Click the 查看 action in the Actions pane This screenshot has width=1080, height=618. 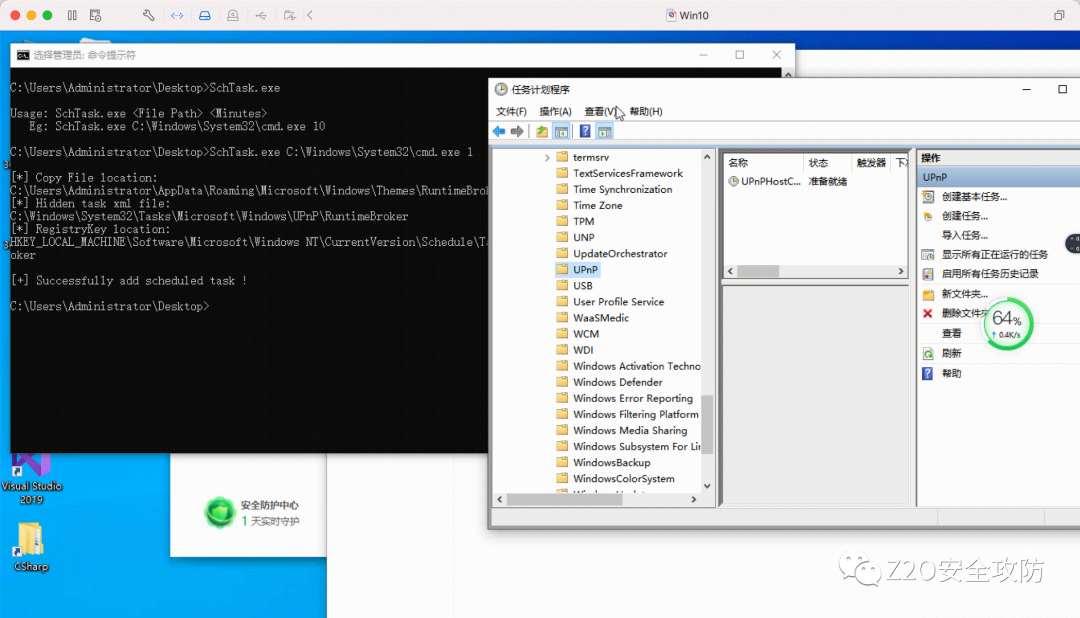tap(951, 333)
